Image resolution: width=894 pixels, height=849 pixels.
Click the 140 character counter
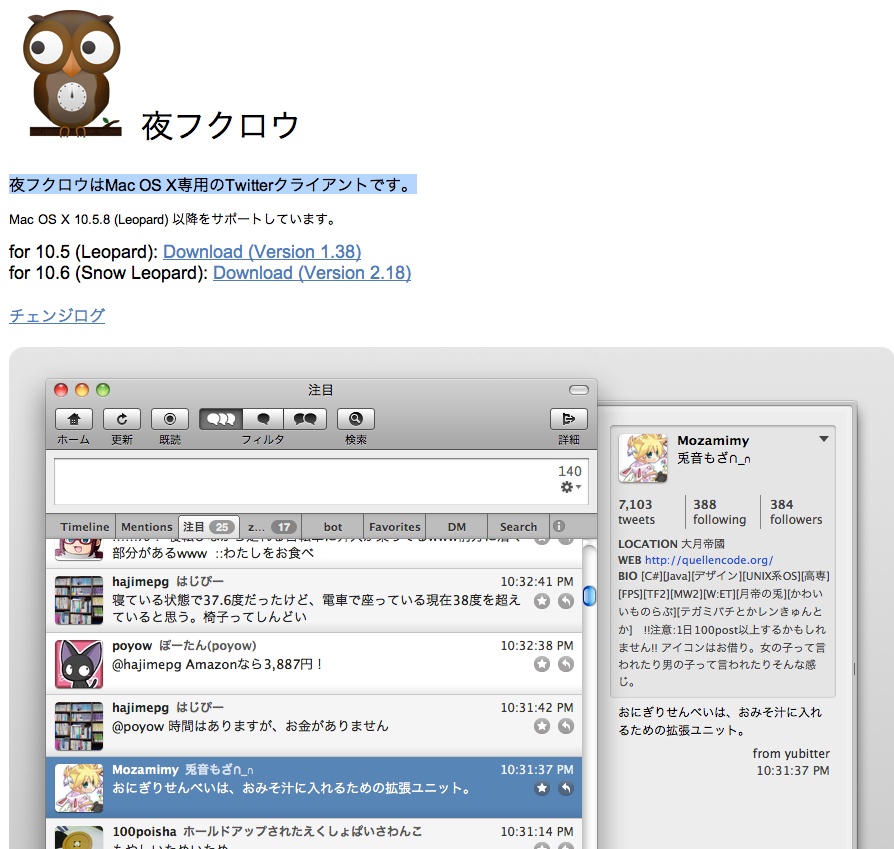[570, 471]
